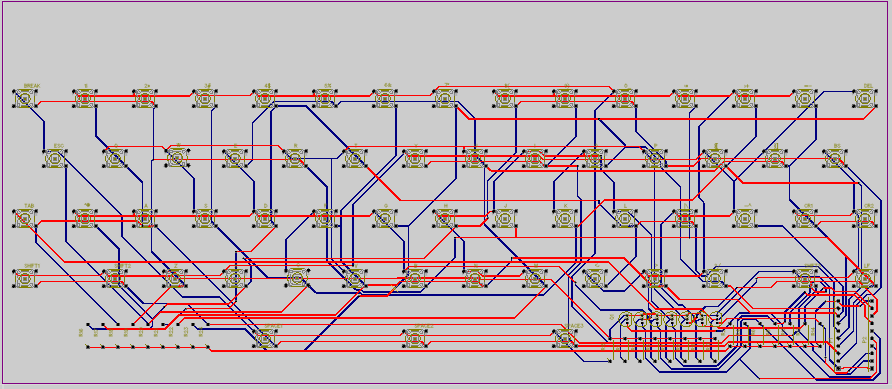Select the 4$ key switch footprint
The width and height of the screenshot is (892, 389).
(x=265, y=99)
